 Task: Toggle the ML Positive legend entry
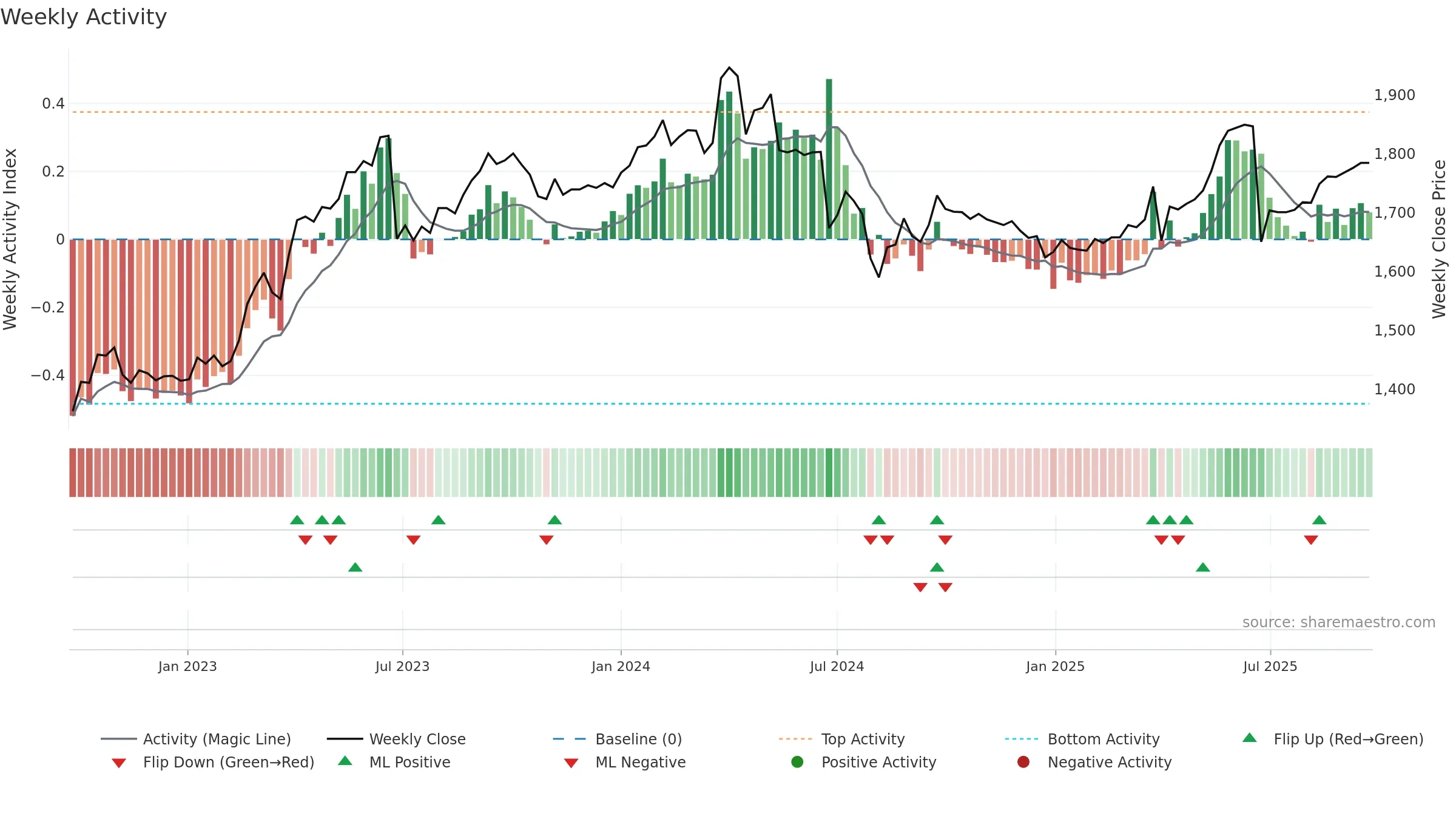(394, 762)
